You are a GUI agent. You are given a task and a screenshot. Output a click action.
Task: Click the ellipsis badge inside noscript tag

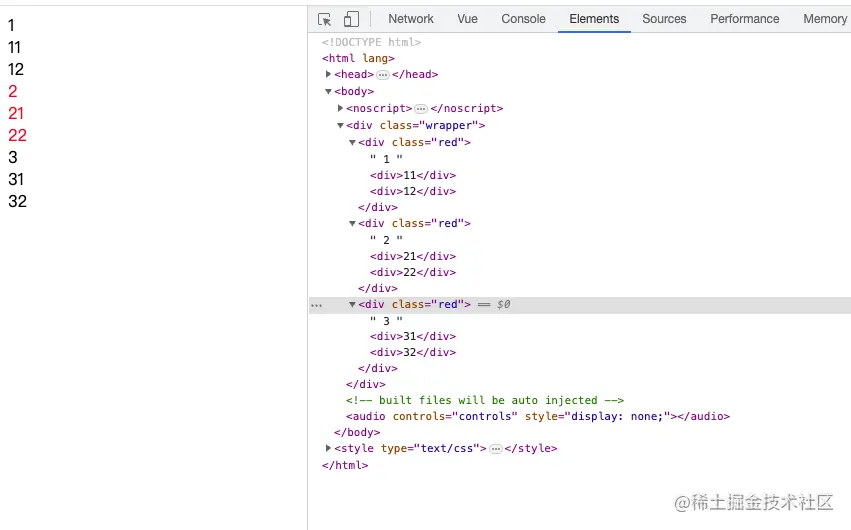[x=421, y=109]
